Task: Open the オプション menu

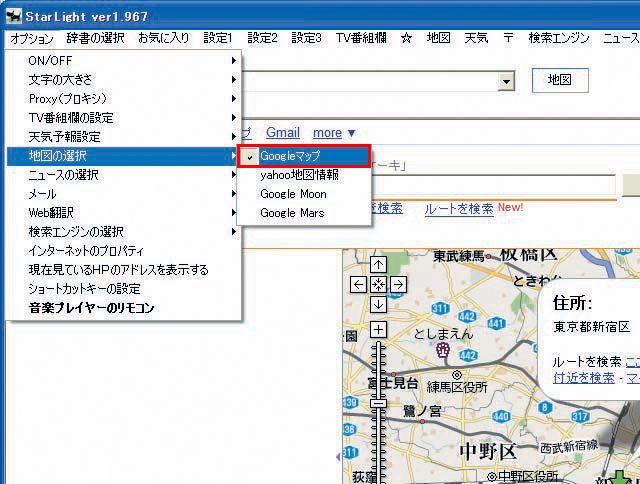Action: tap(32, 38)
